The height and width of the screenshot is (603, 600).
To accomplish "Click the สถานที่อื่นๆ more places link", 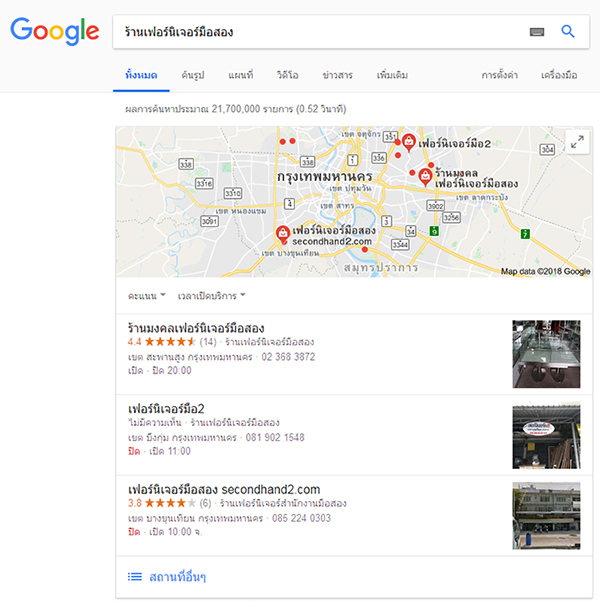I will [177, 576].
